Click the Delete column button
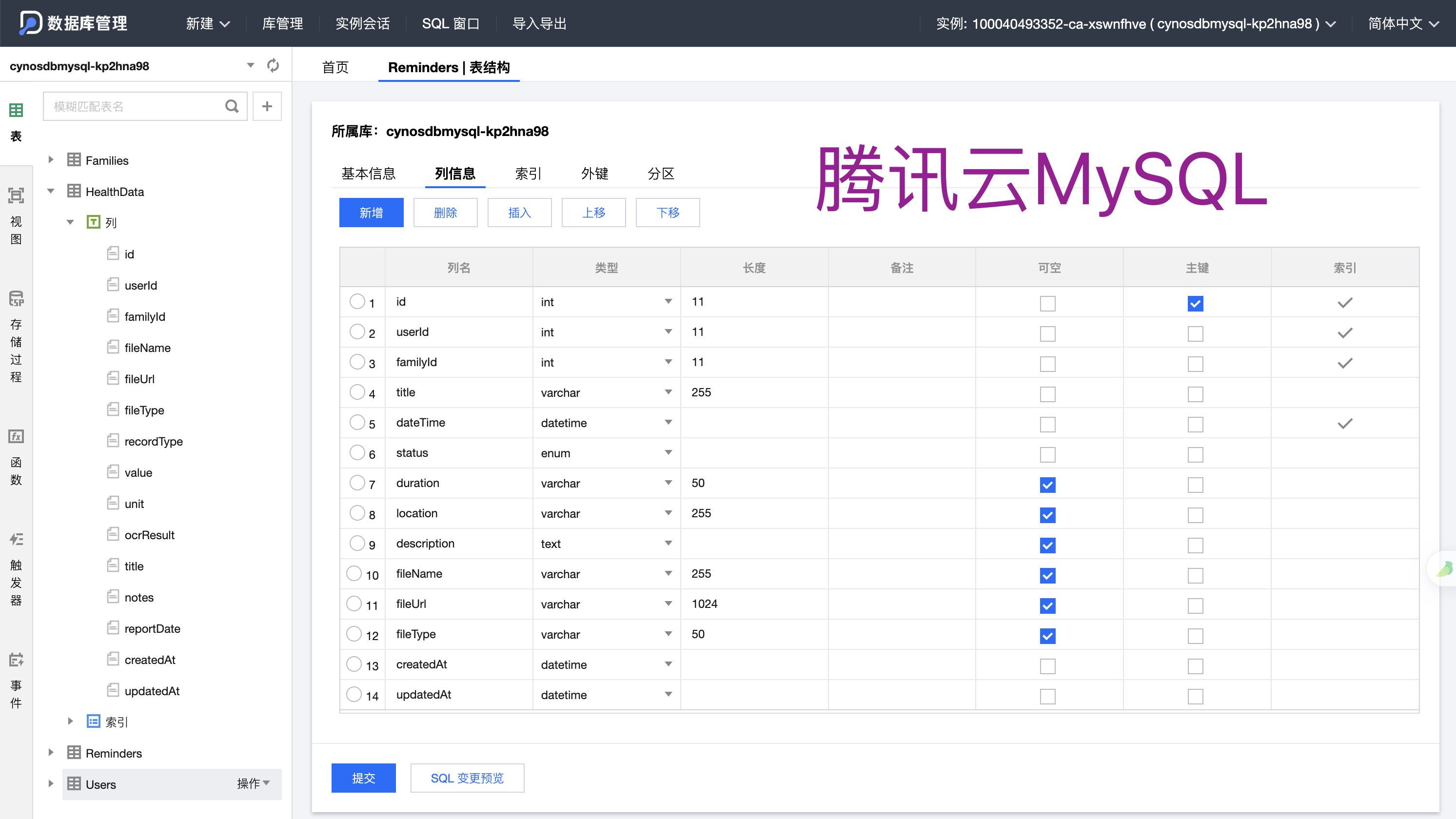The image size is (1456, 819). (x=445, y=213)
